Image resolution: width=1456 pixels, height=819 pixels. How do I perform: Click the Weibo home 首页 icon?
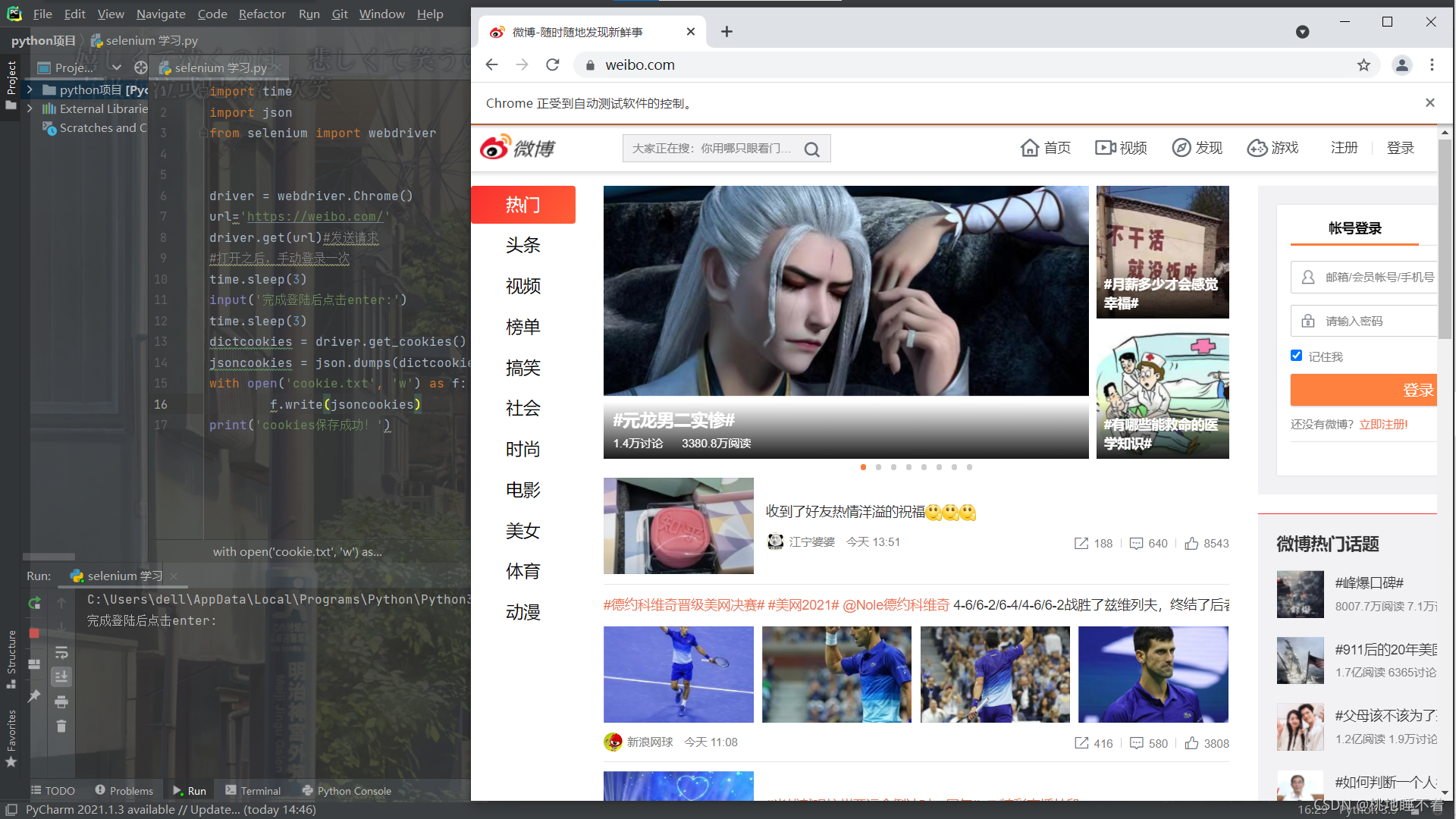1029,148
